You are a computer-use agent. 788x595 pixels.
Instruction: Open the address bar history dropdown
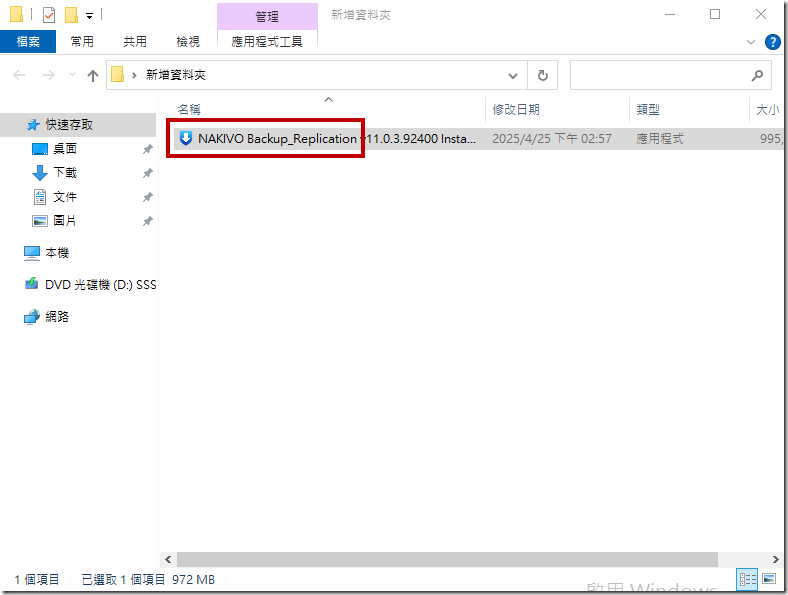(x=513, y=76)
